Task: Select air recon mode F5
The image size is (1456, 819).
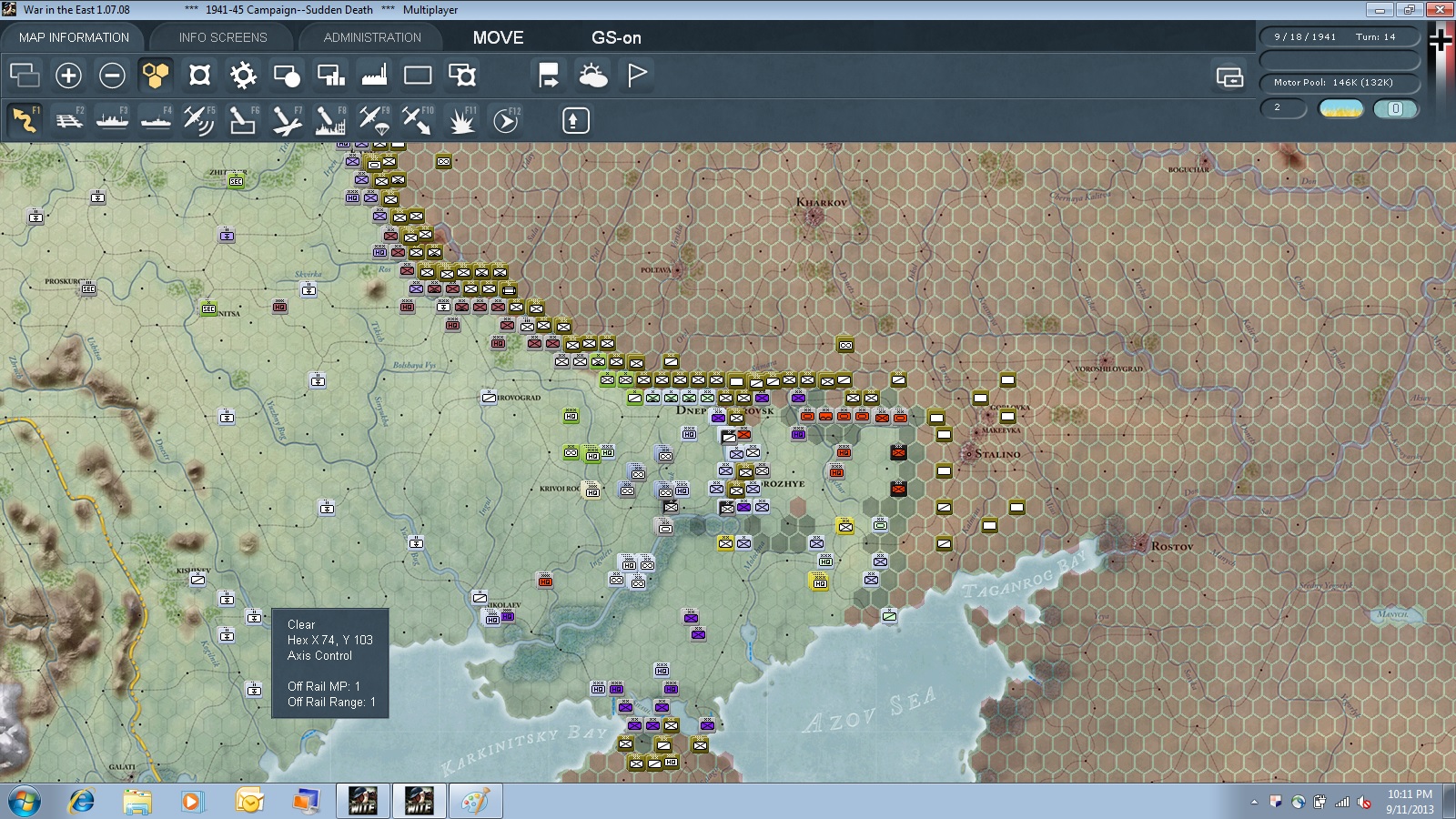Action: click(x=199, y=120)
